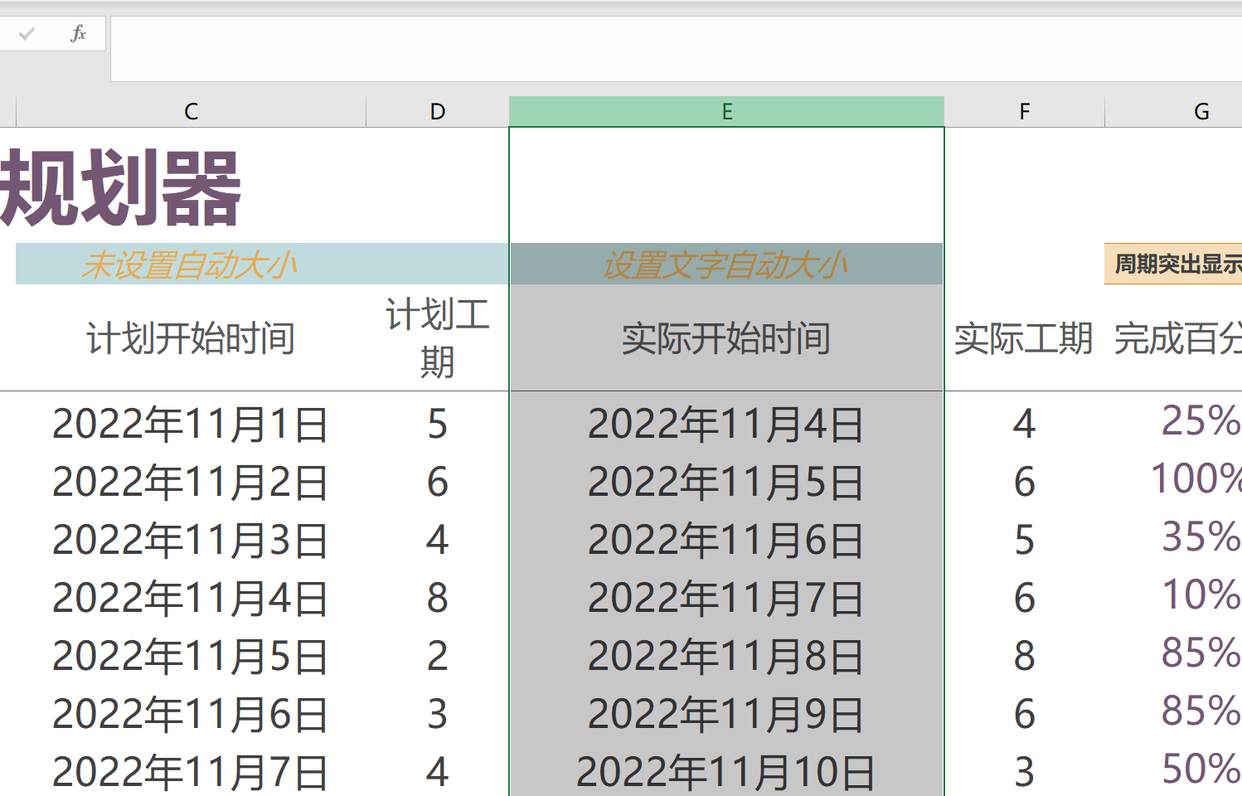This screenshot has width=1242, height=796.
Task: Select column E header
Action: coord(727,112)
